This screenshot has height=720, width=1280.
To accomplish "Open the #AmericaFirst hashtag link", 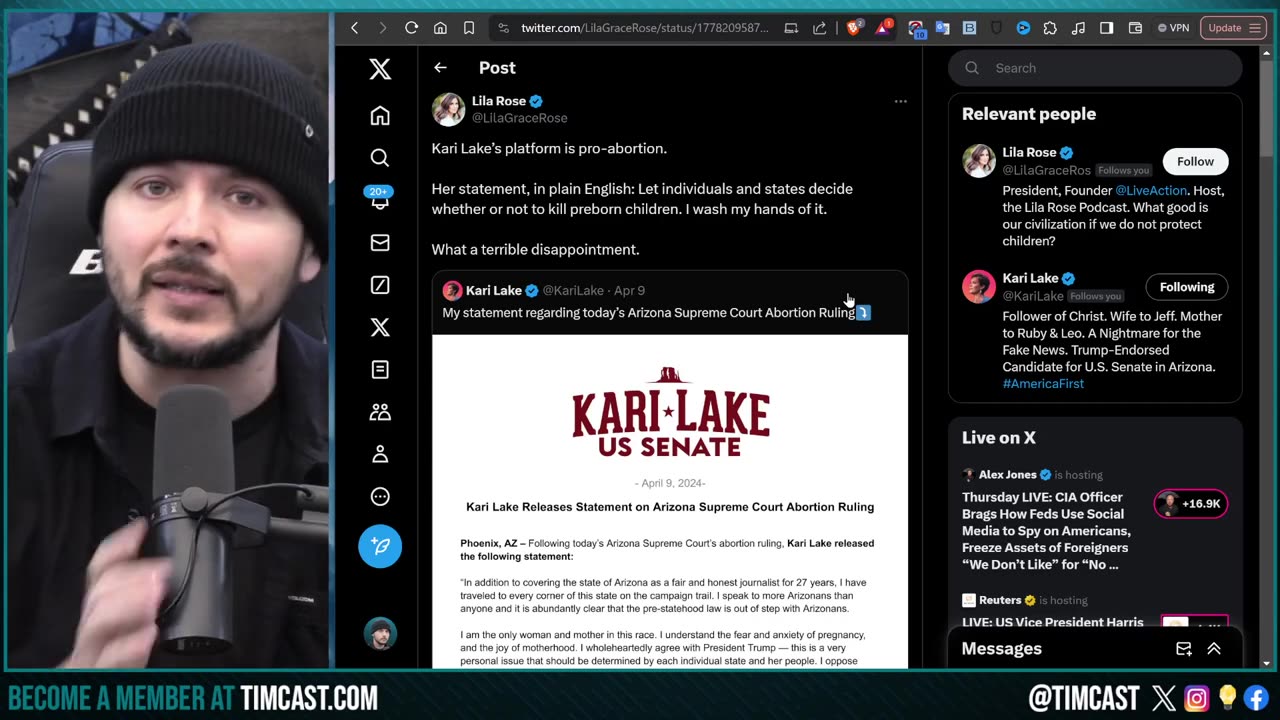I will click(x=1043, y=384).
